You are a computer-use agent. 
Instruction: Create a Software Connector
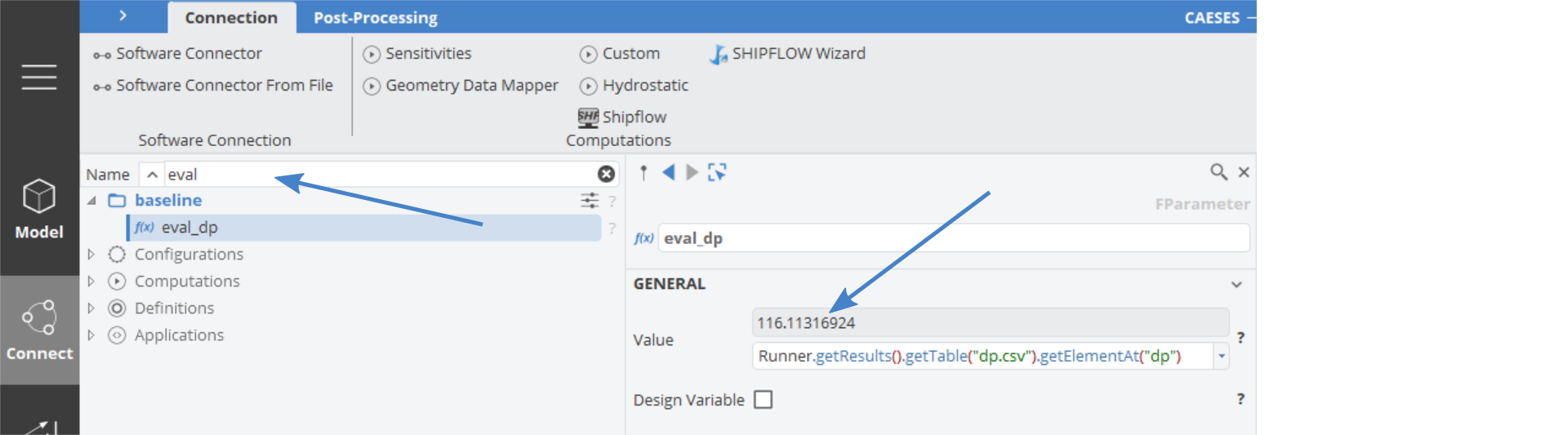click(x=177, y=53)
